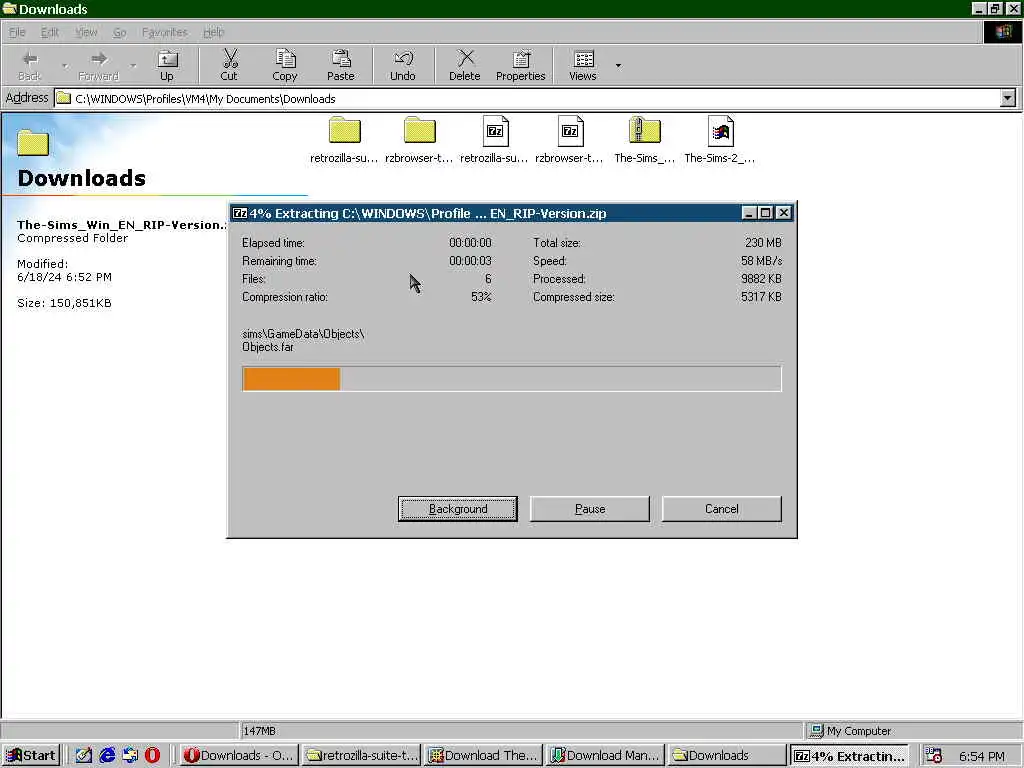Viewport: 1024px width, 768px height.
Task: Open the Edit menu
Action: coord(50,32)
